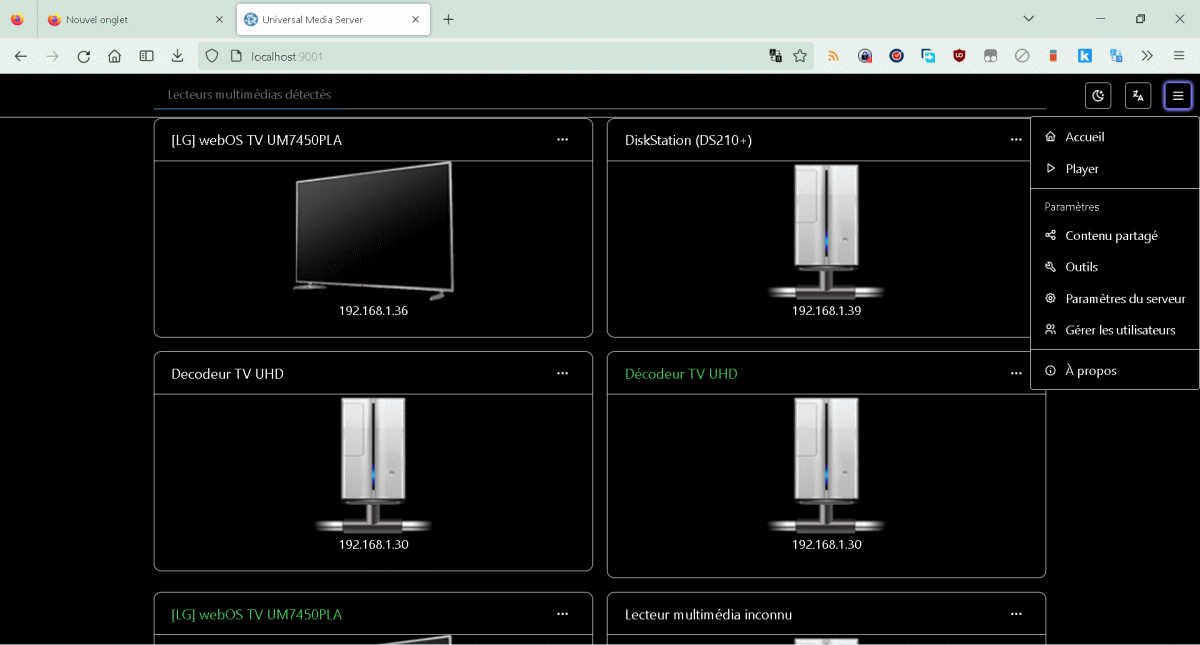
Task: Open the uBlock Origin shield extension
Action: click(x=959, y=56)
